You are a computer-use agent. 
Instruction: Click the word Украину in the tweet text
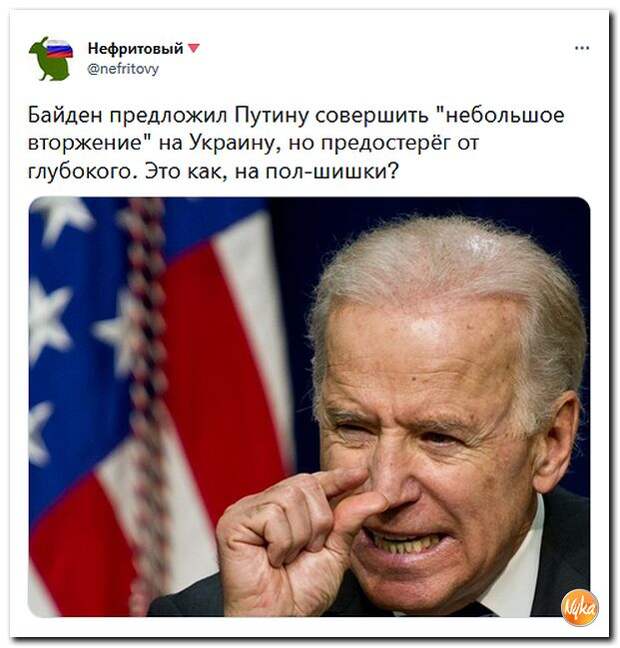click(x=233, y=143)
